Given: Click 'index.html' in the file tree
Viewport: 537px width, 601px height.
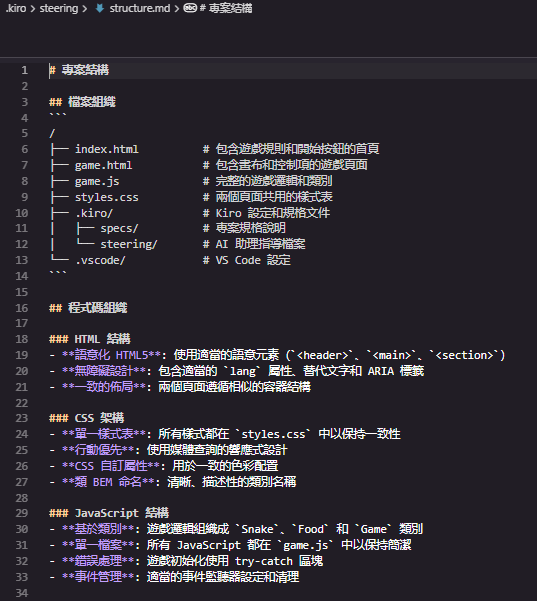Looking at the screenshot, I should [x=107, y=149].
